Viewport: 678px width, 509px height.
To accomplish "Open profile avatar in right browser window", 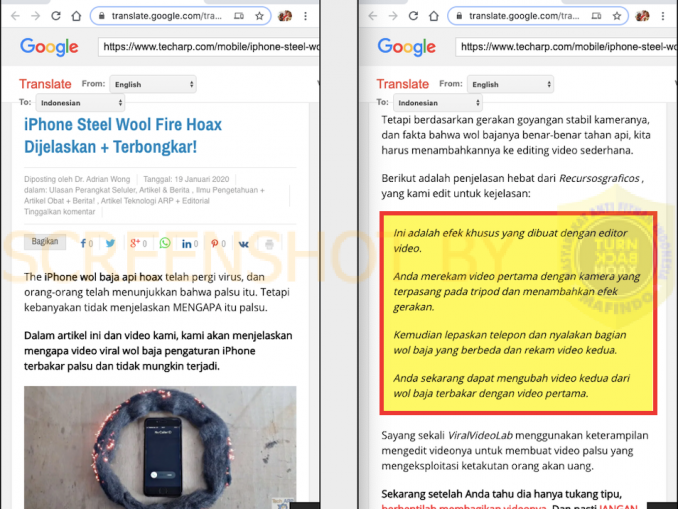I will pyautogui.click(x=642, y=16).
